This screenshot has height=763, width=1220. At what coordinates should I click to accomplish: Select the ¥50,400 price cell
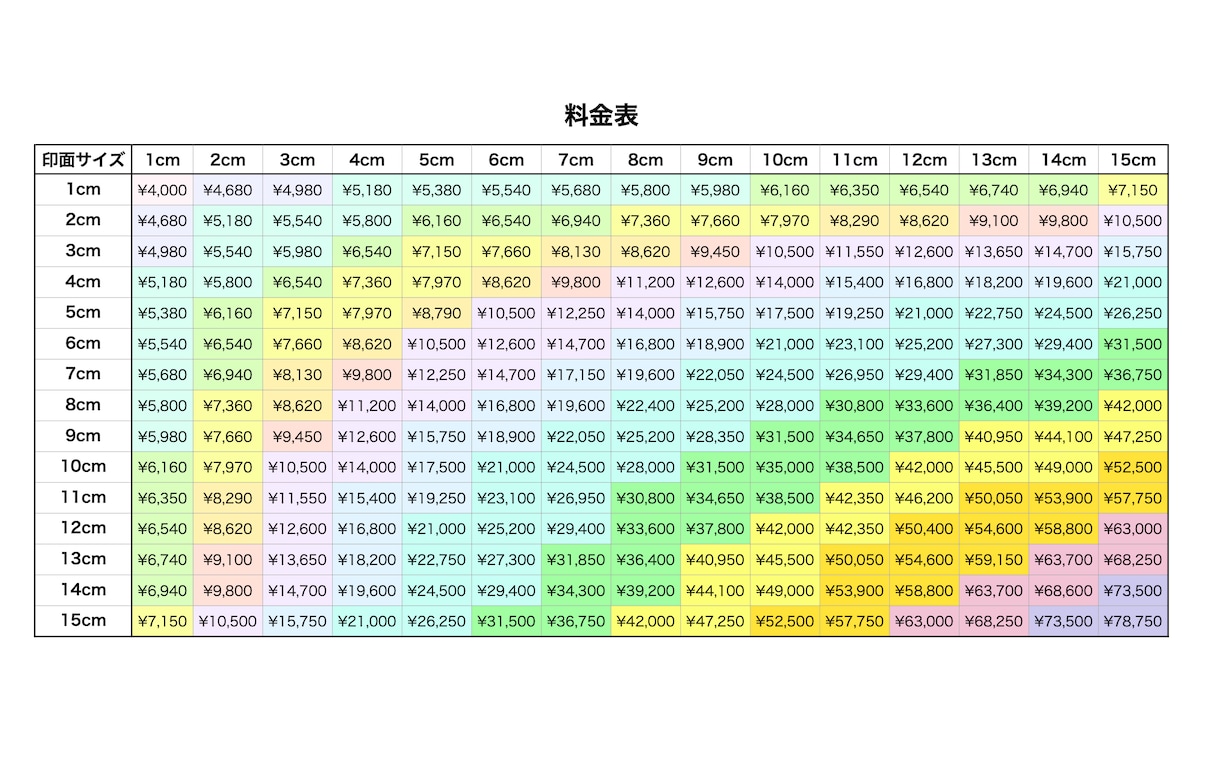[x=924, y=529]
